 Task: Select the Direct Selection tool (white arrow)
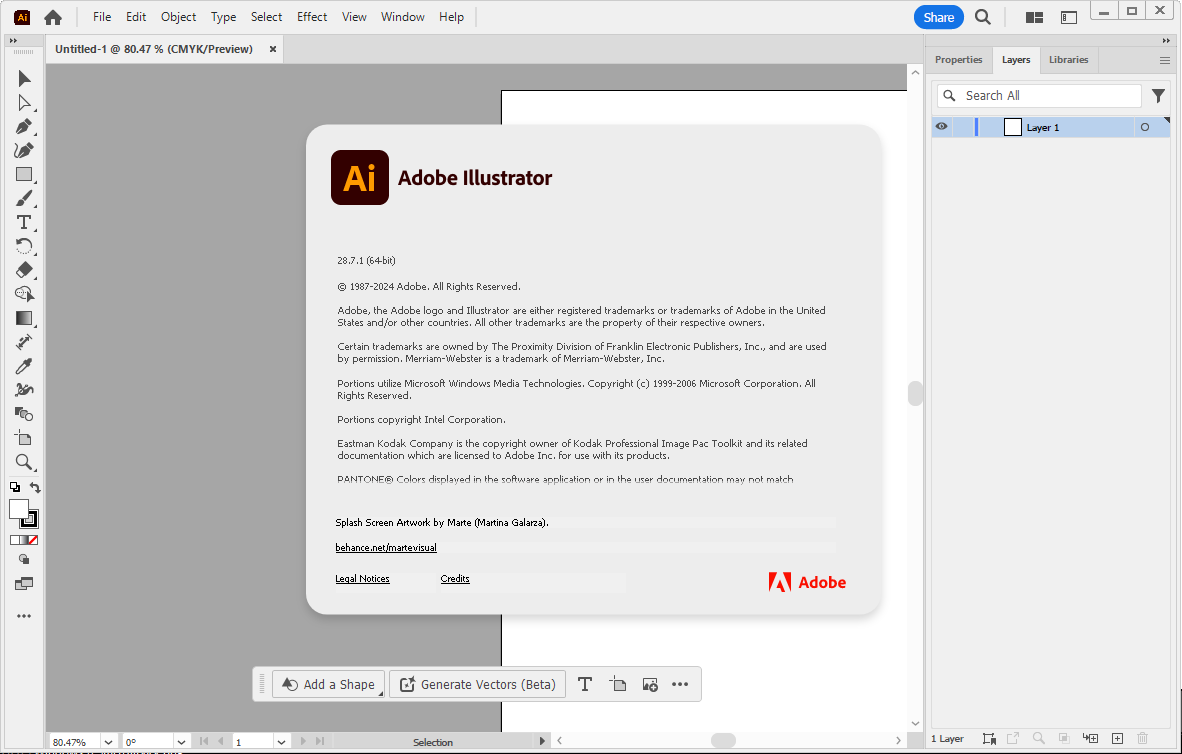pyautogui.click(x=24, y=103)
